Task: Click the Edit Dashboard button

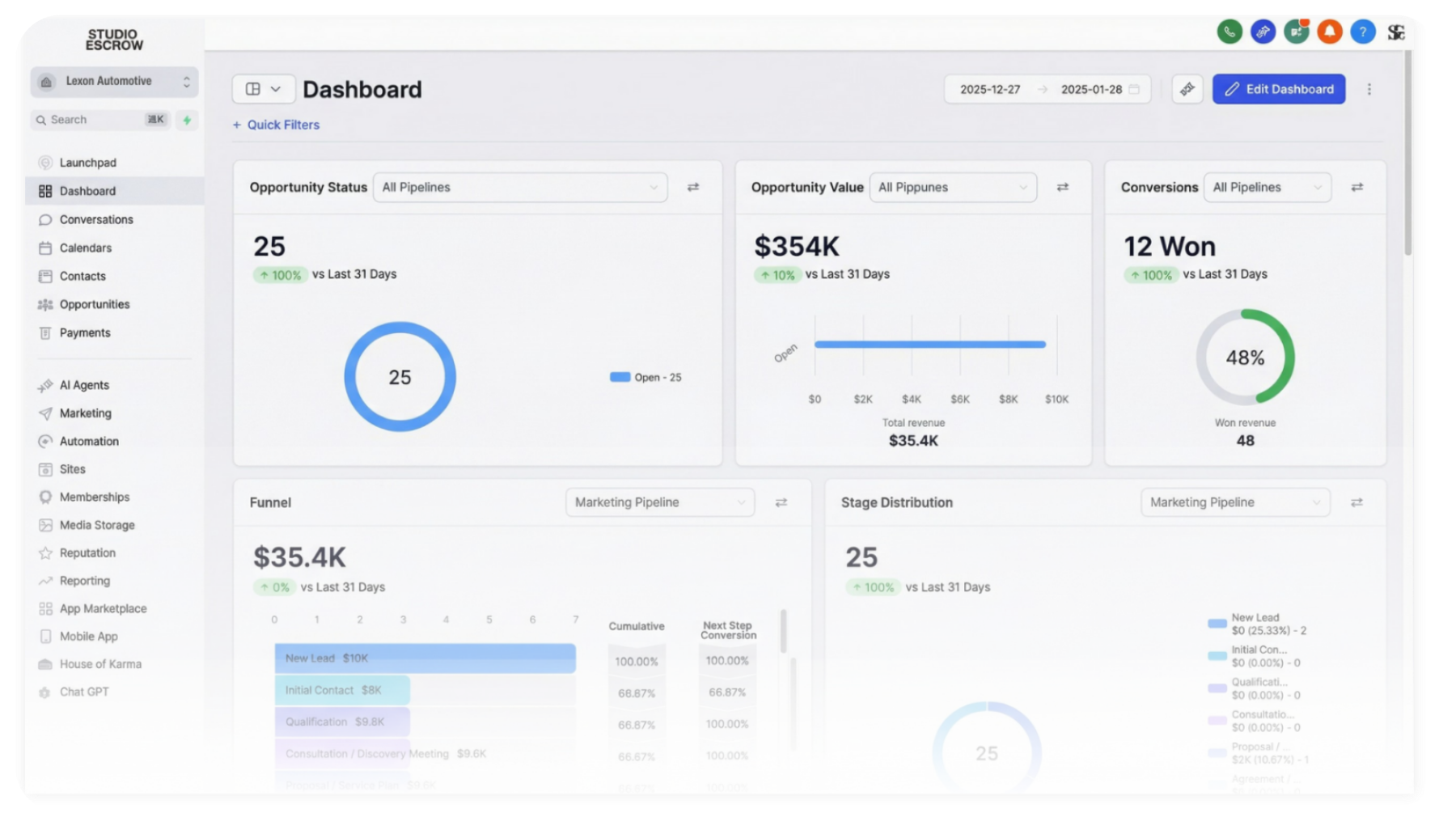Action: (1279, 89)
